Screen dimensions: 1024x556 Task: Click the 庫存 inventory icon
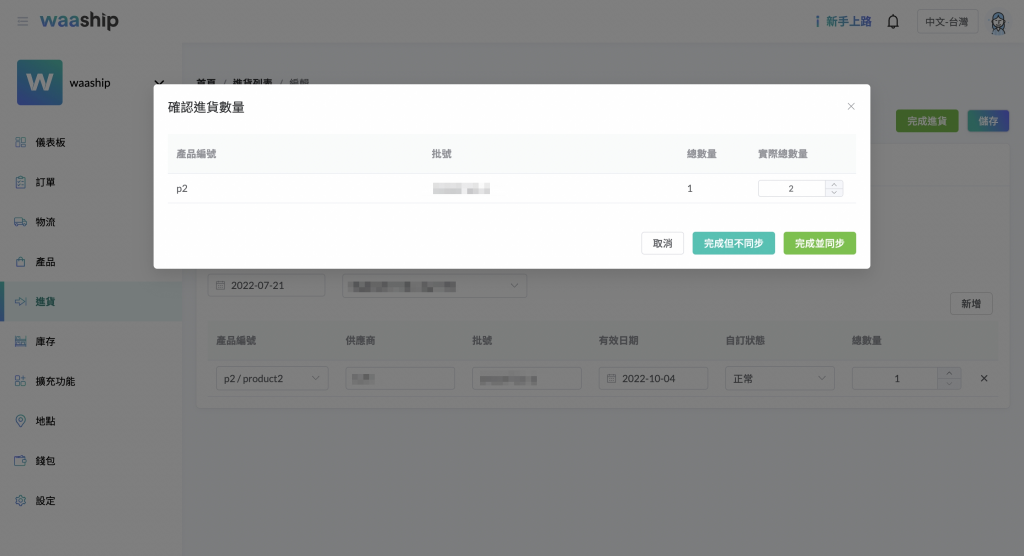[x=21, y=341]
